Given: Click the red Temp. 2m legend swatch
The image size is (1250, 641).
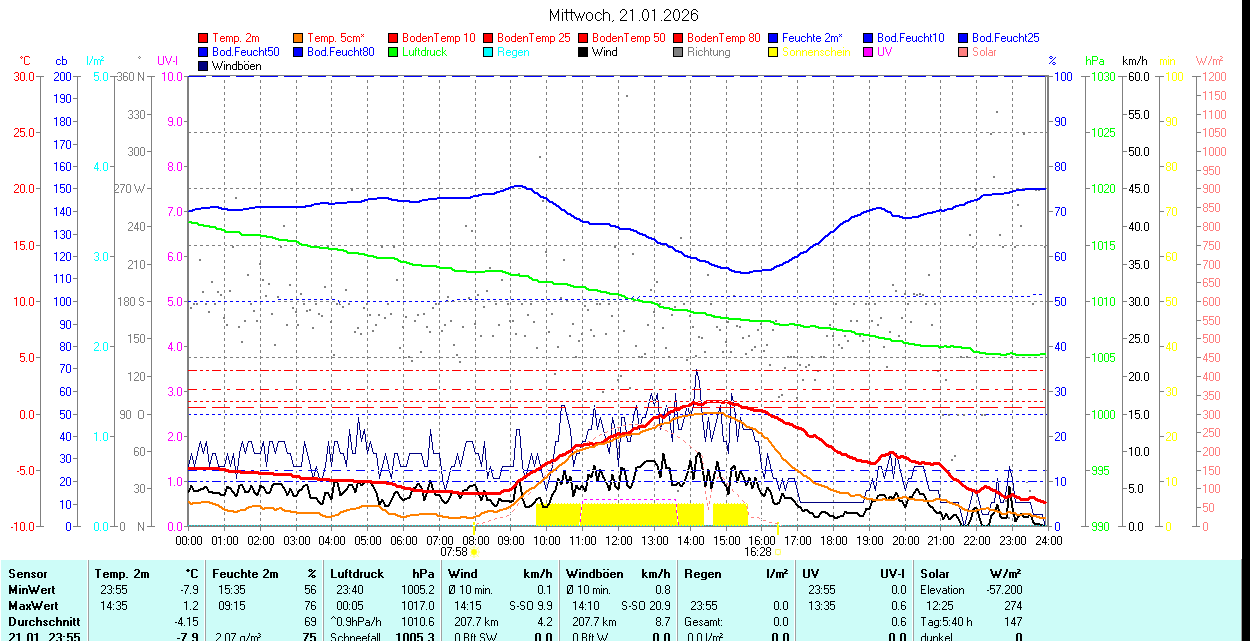Looking at the screenshot, I should 203,38.
